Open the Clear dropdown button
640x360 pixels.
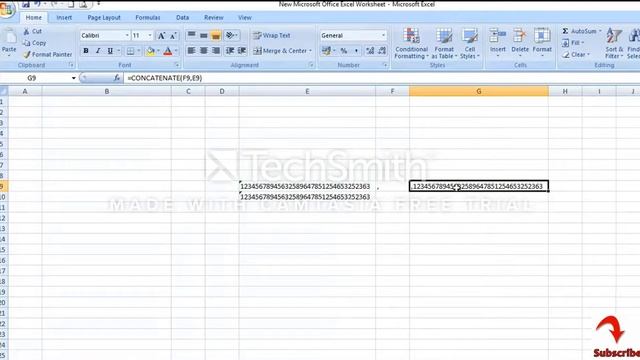[x=576, y=54]
